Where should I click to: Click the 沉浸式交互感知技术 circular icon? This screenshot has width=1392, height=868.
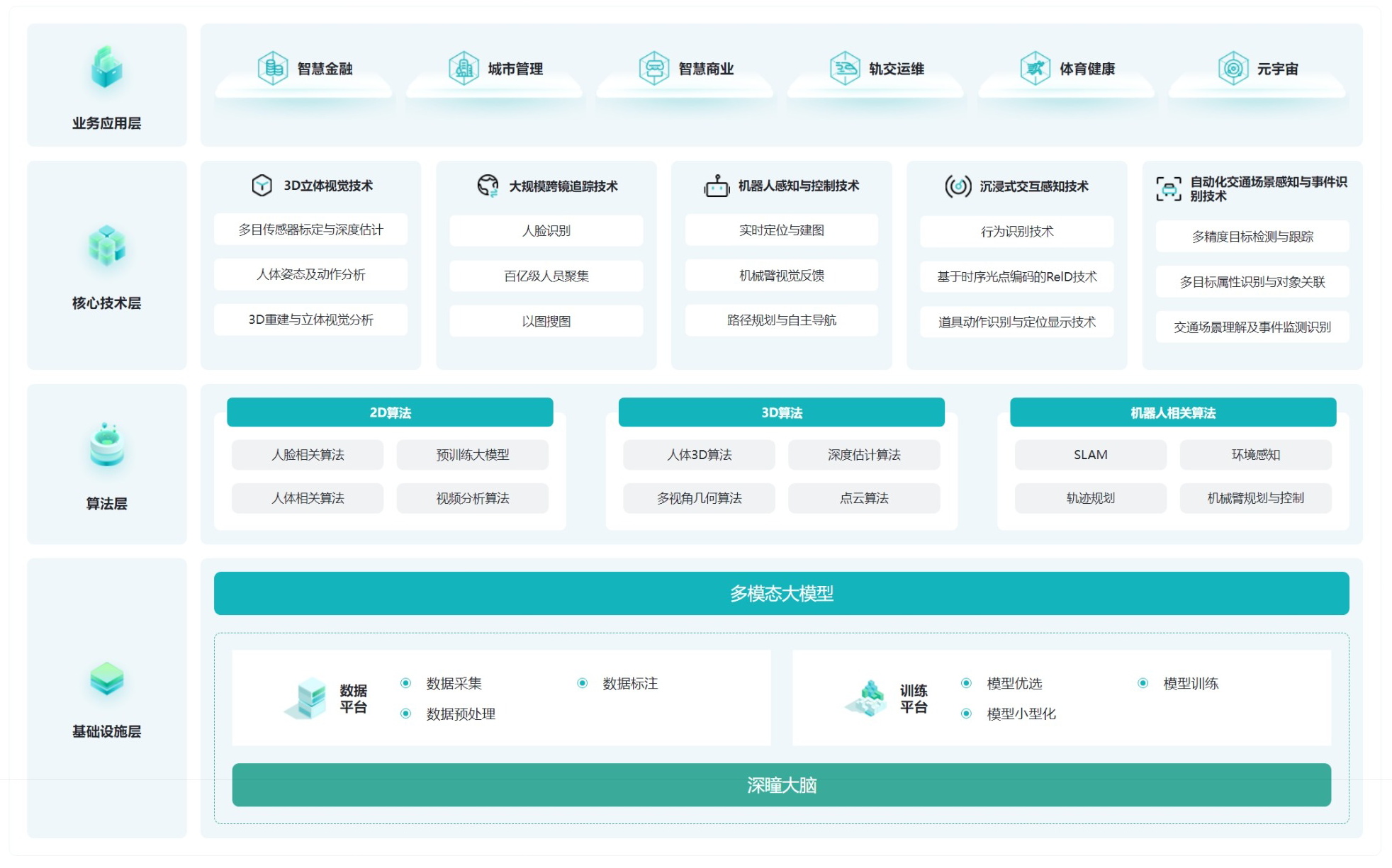click(x=958, y=186)
